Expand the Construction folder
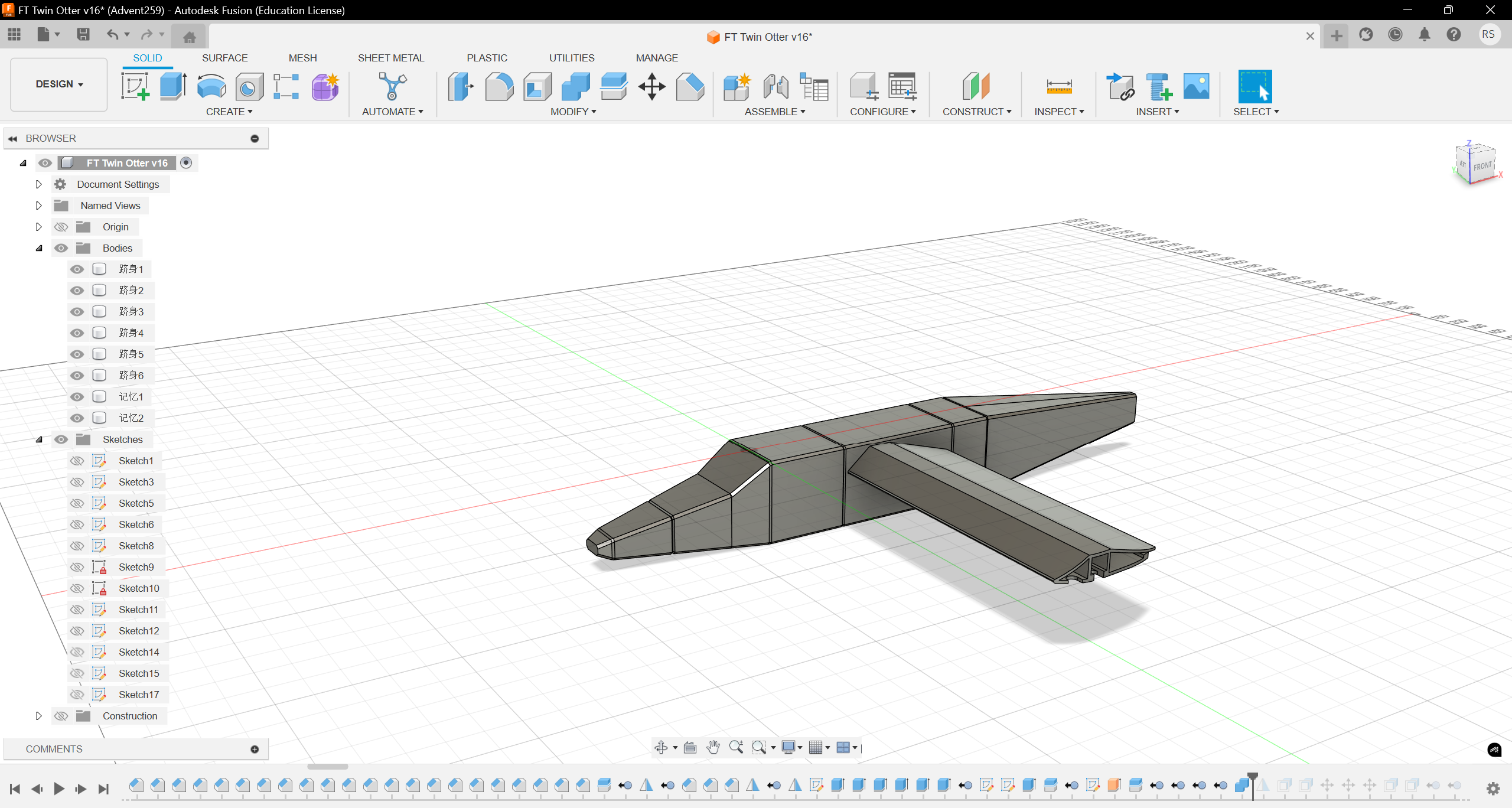 (39, 716)
